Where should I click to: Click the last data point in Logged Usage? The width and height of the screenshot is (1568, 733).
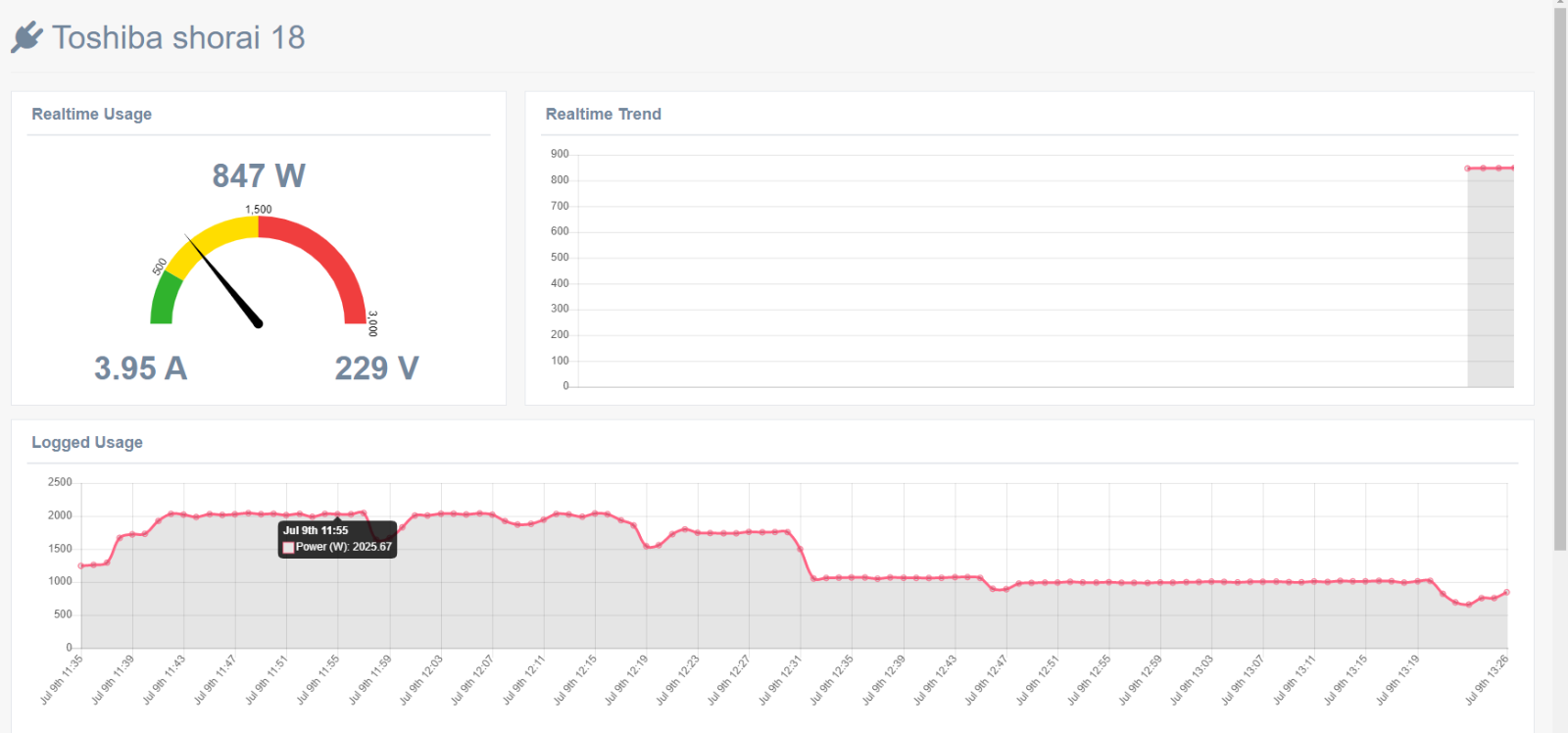click(1506, 592)
